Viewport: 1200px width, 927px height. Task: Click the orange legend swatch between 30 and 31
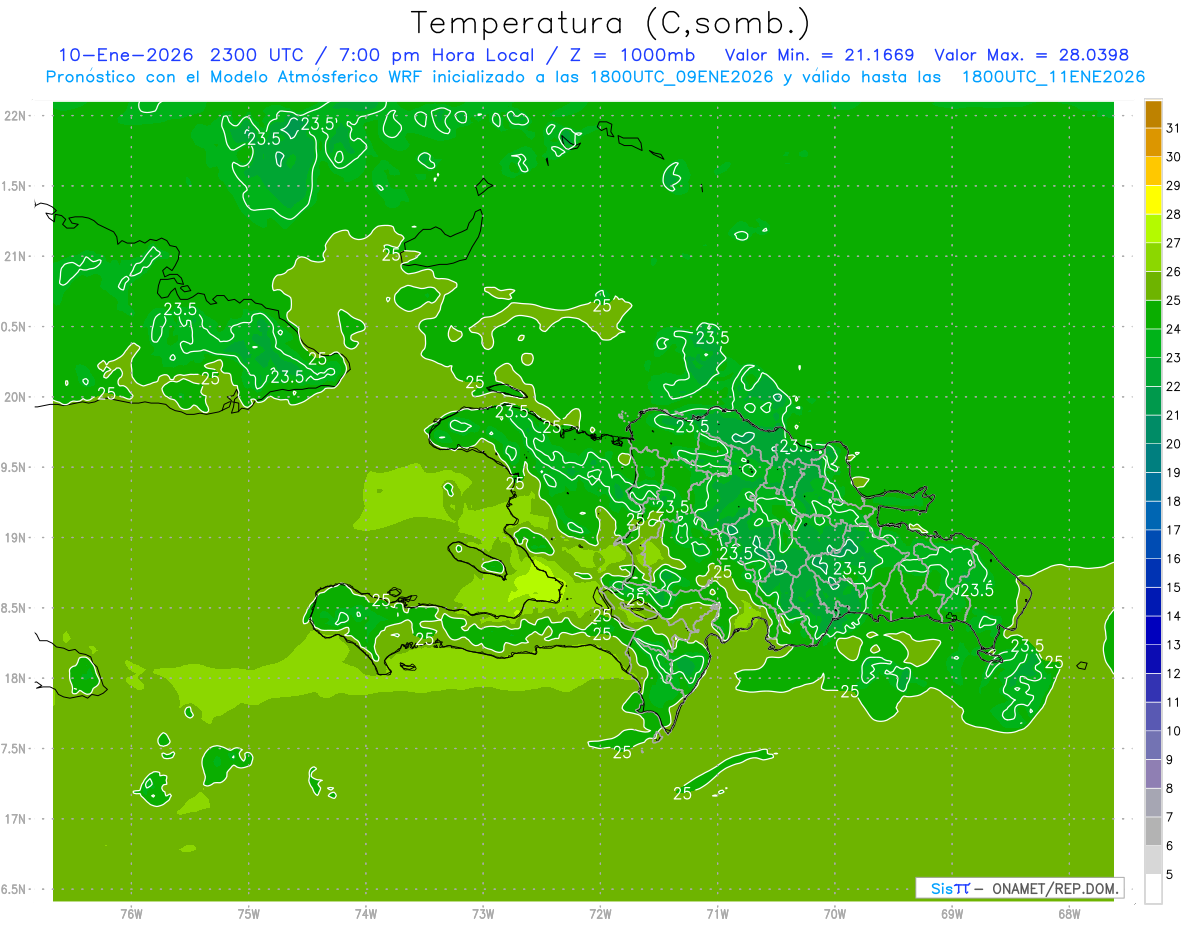tap(1153, 142)
